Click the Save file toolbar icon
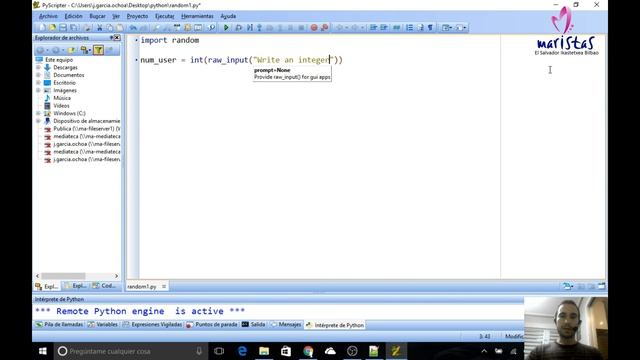Viewport: 640px width, 360px height. coord(63,28)
